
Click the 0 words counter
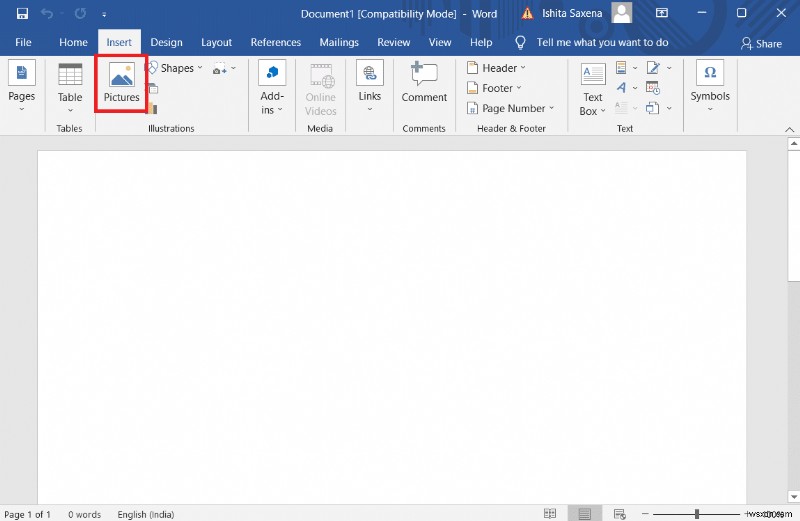[85, 514]
